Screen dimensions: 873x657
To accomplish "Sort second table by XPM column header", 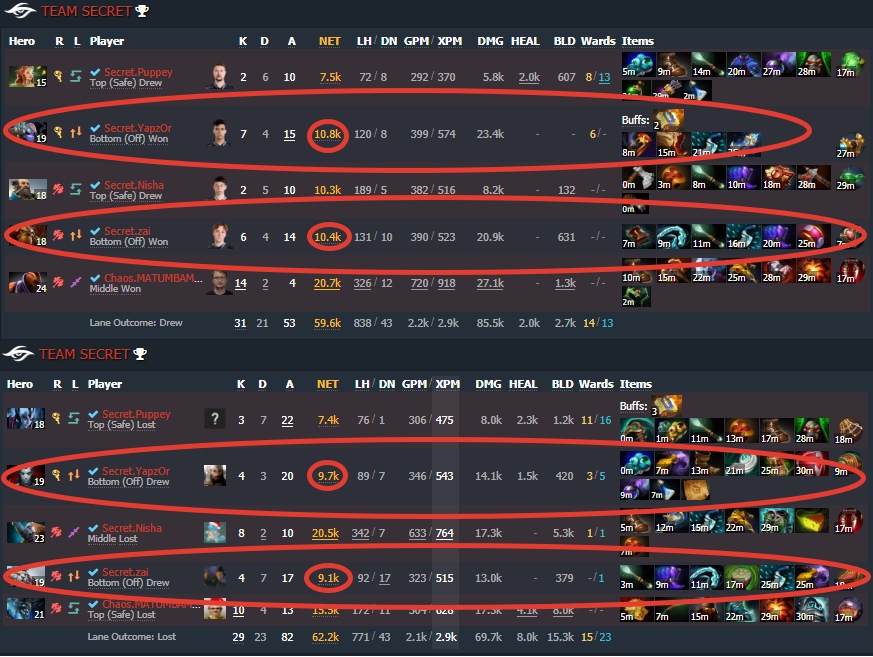I will click(x=448, y=384).
